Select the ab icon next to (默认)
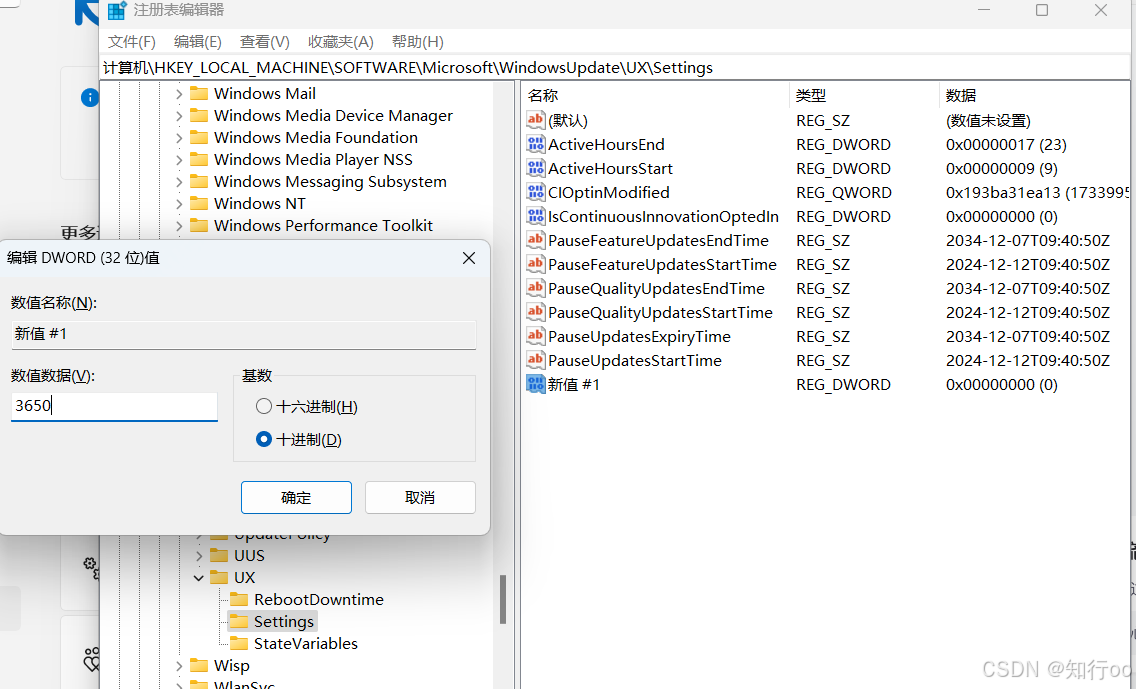 point(535,120)
